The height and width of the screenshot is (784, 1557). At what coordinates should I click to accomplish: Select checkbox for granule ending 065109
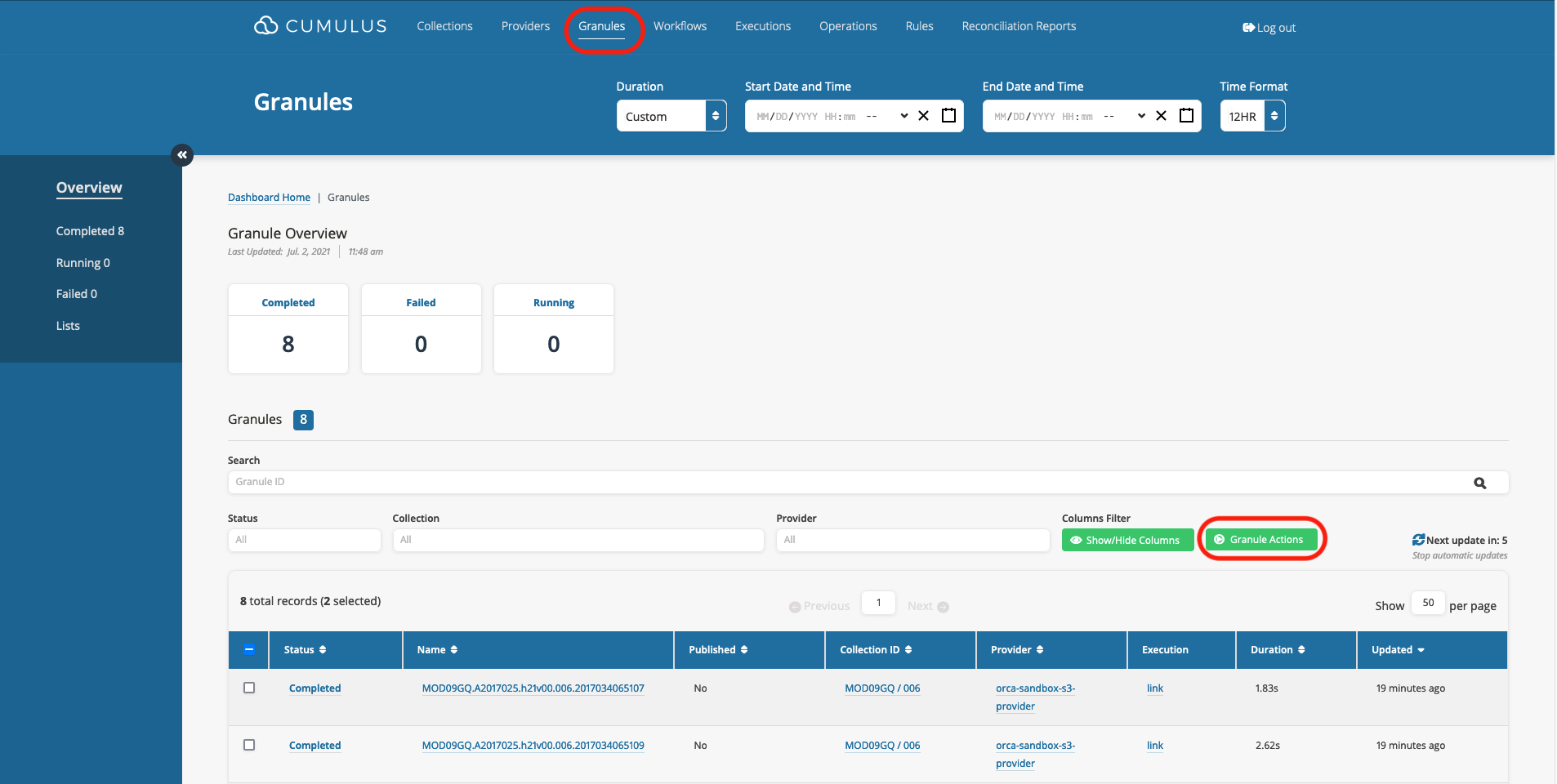(x=249, y=745)
